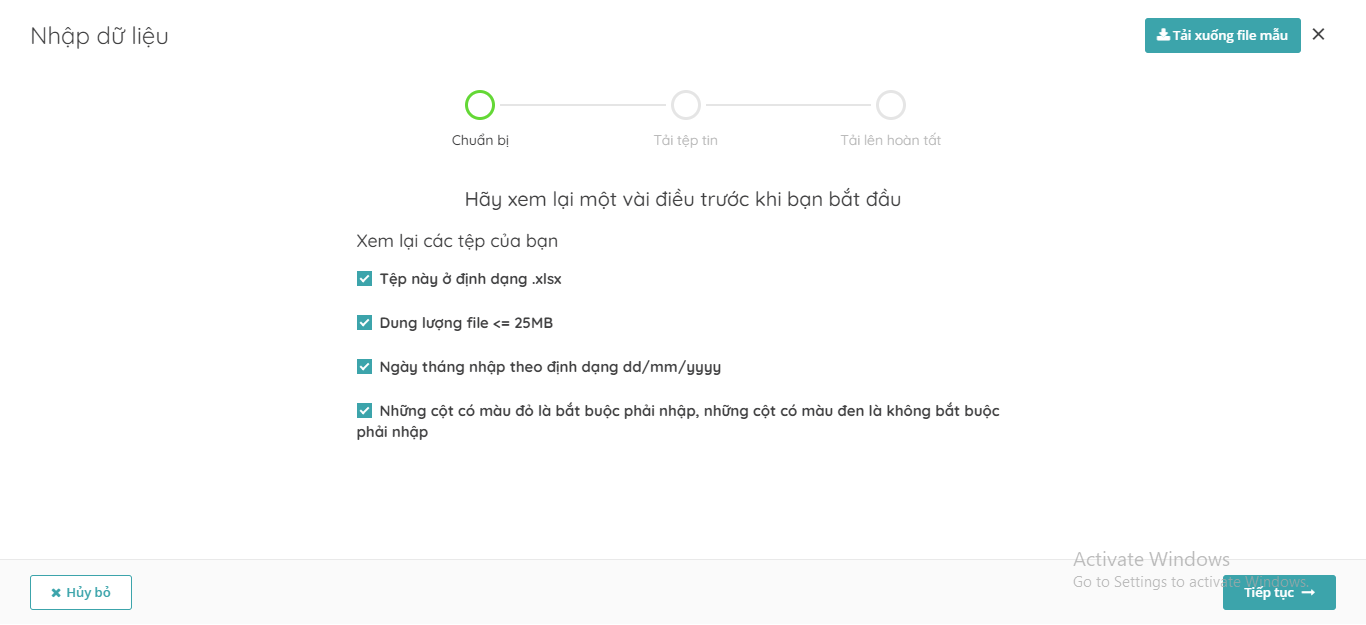Download the sample file via Tải xuống file mẫu

click(1223, 35)
